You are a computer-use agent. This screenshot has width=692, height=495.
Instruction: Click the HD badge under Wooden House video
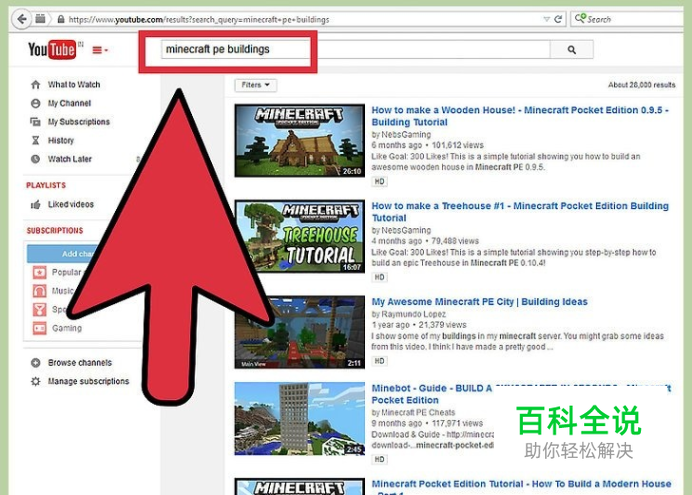pyautogui.click(x=379, y=181)
